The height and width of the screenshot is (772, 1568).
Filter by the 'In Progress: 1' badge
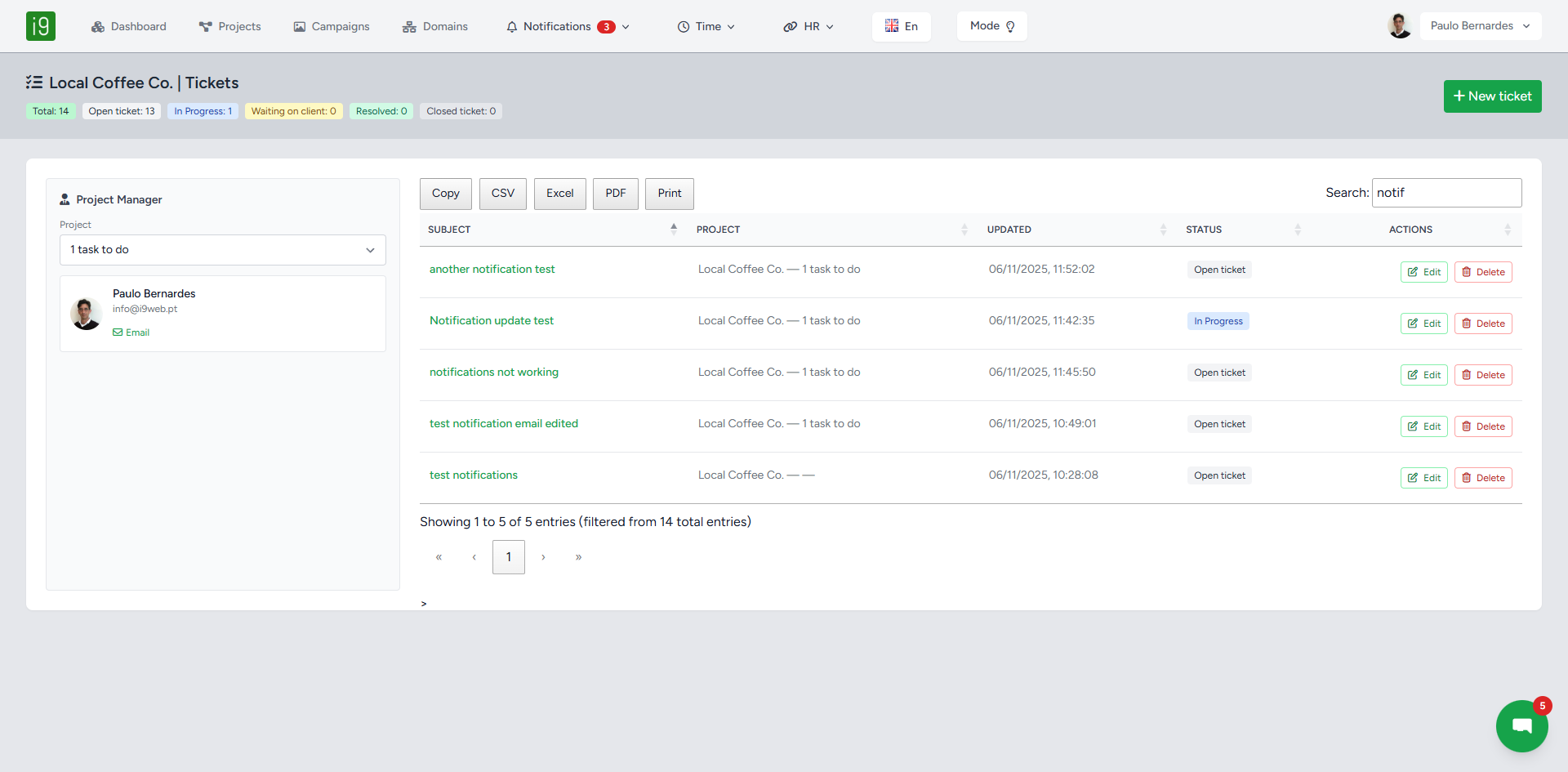pos(203,111)
